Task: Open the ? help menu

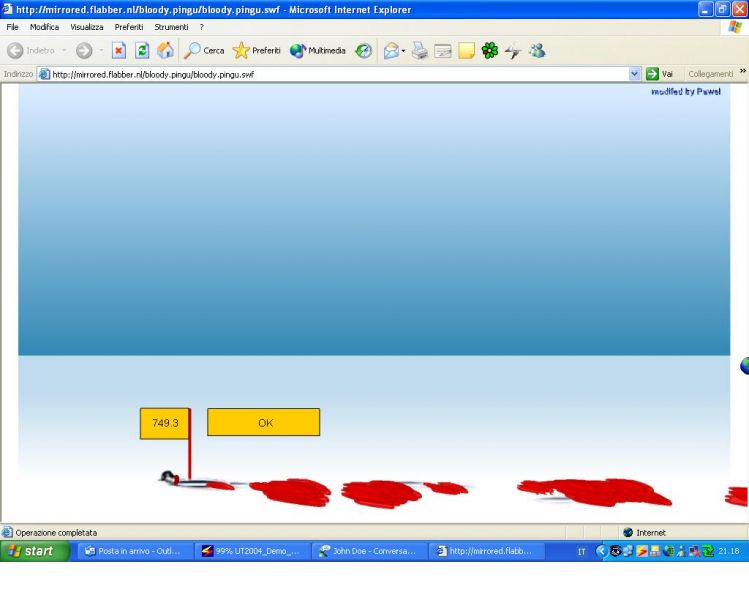Action: [202, 27]
